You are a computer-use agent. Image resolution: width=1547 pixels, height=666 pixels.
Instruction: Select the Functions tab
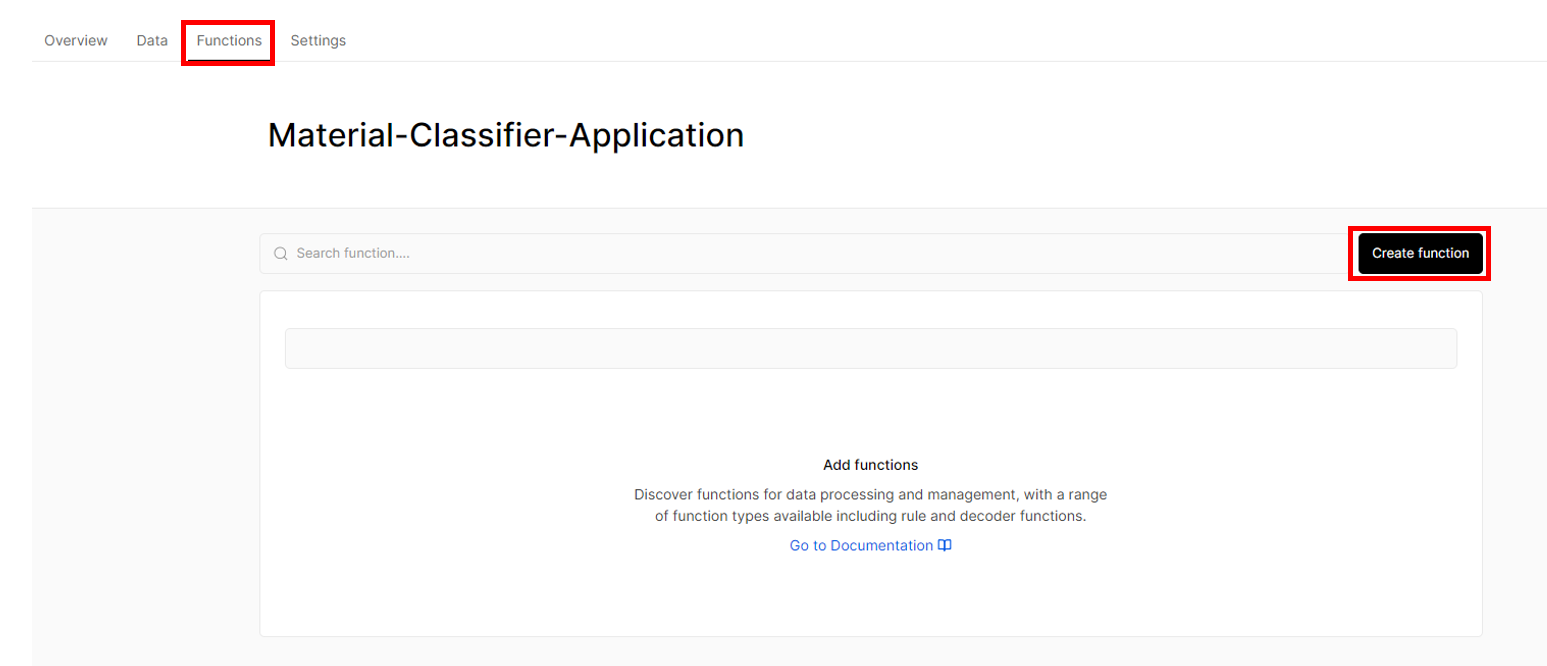[x=229, y=41]
